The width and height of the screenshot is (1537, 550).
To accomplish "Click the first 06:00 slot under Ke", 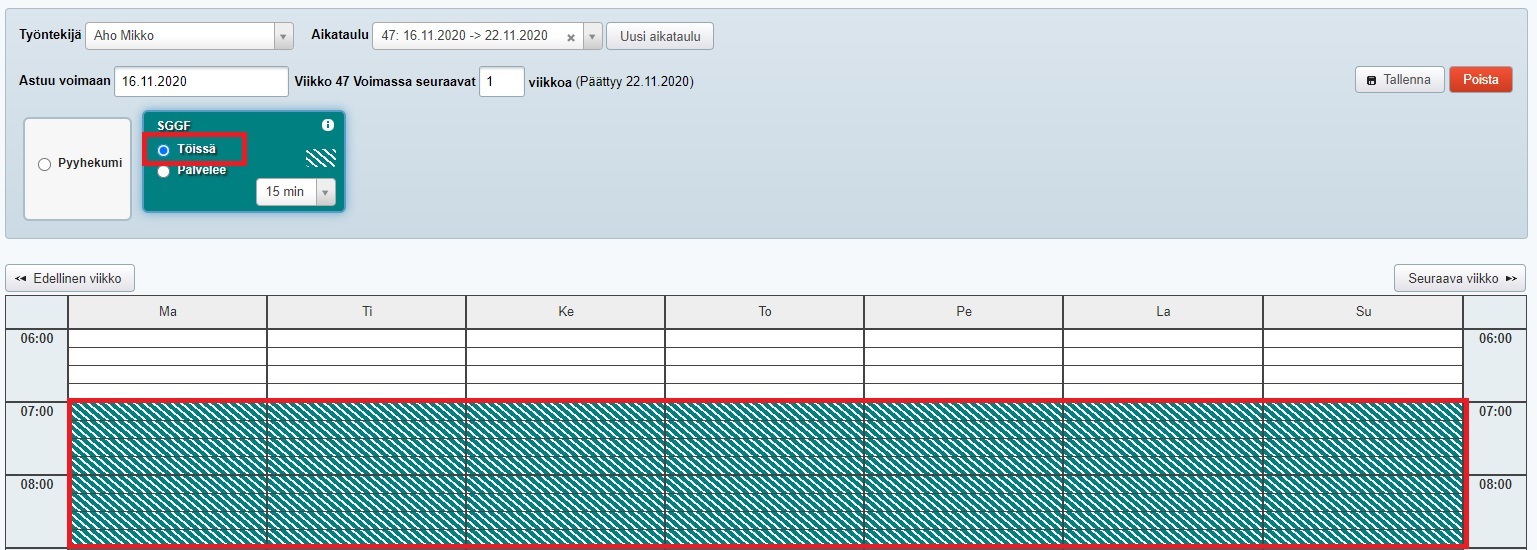I will tap(565, 339).
